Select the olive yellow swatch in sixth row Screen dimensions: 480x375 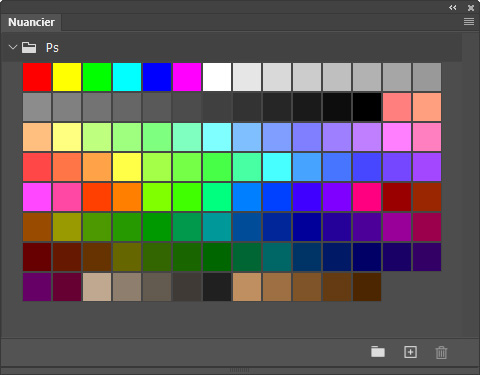67,227
